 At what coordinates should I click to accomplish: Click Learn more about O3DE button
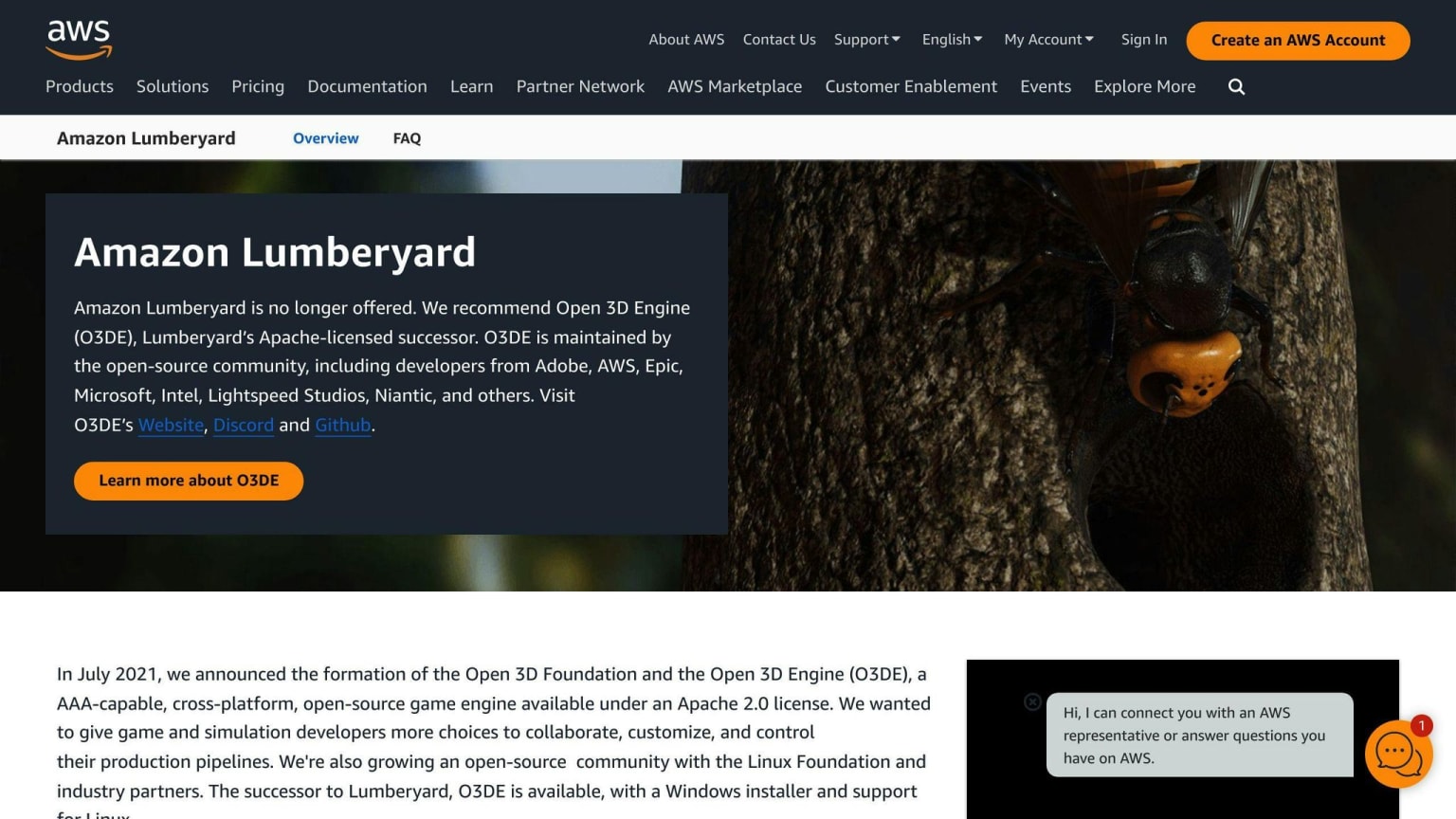tap(189, 481)
